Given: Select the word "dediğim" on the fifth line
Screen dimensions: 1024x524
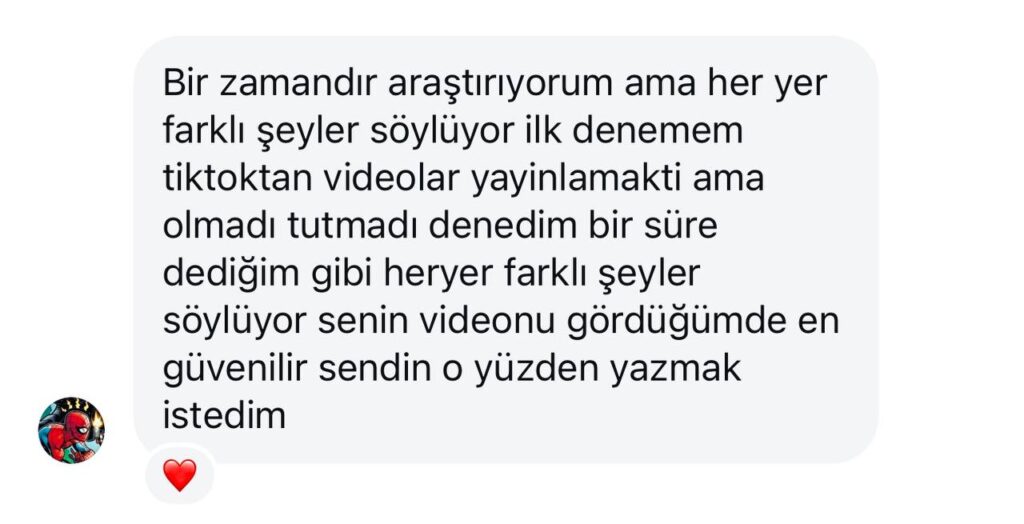Looking at the screenshot, I should point(231,276).
